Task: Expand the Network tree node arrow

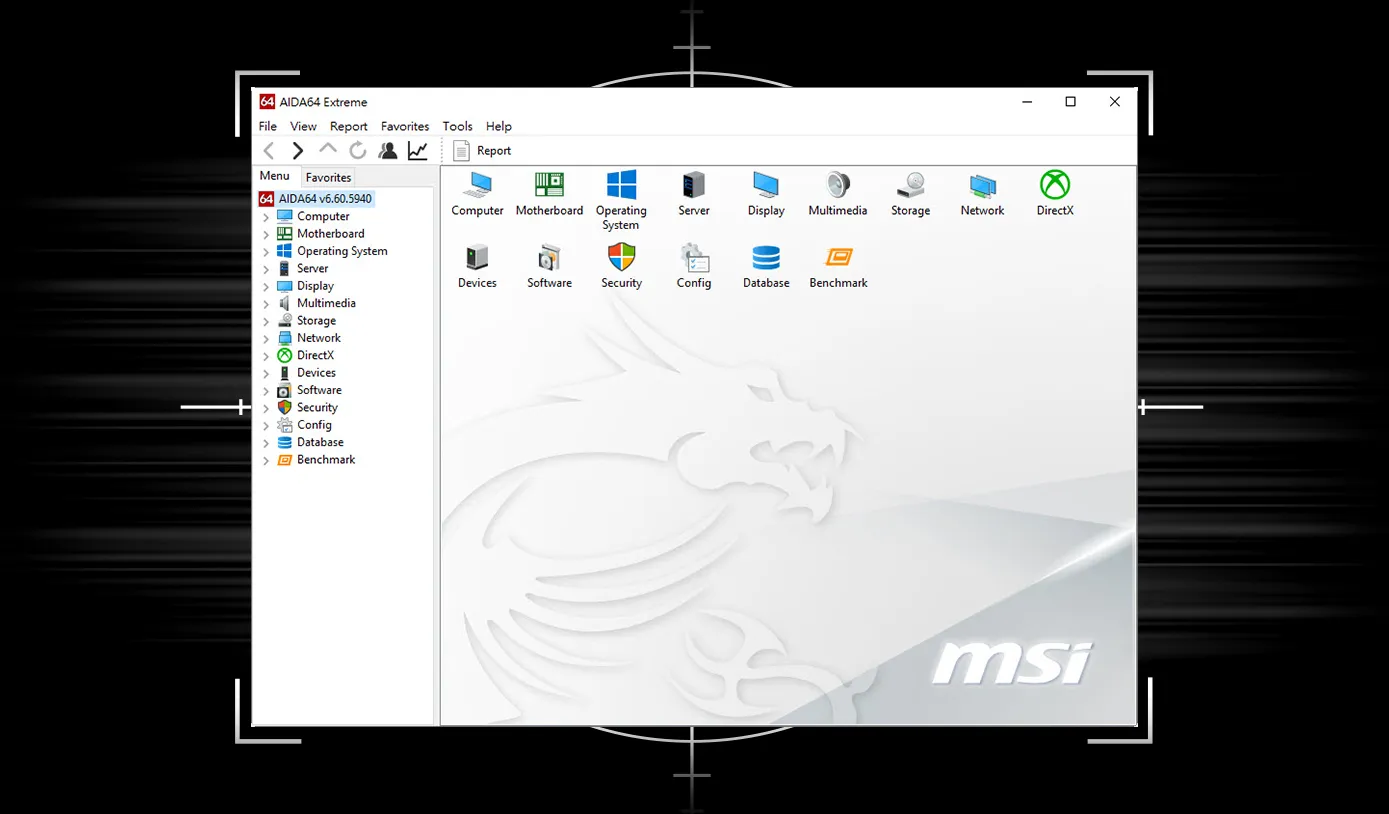Action: 266,339
